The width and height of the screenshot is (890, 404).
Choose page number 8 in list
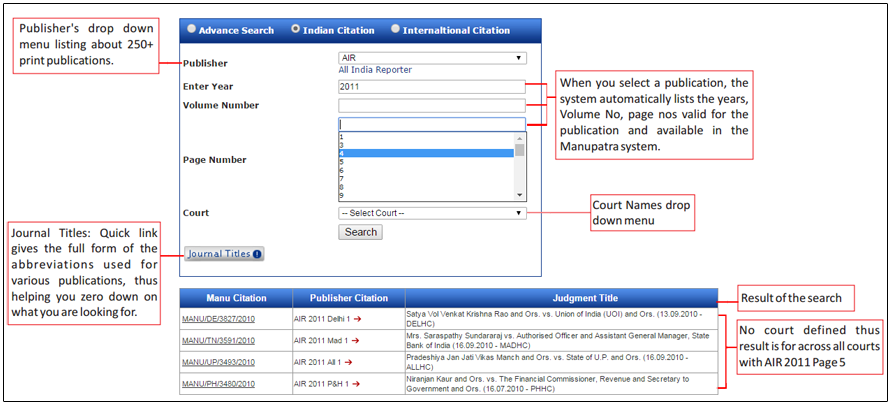click(x=426, y=187)
